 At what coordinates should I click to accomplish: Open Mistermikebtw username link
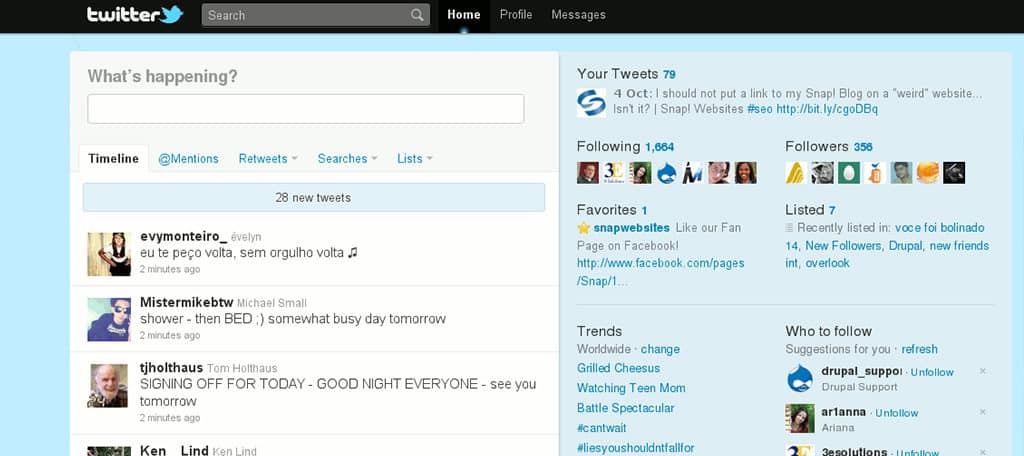(187, 302)
